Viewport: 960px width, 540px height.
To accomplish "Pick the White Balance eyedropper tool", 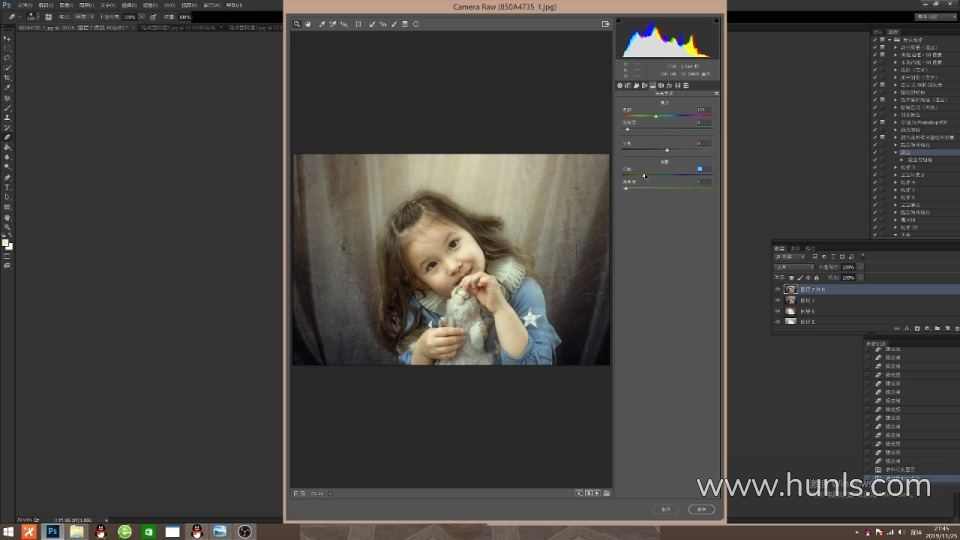I will pyautogui.click(x=322, y=24).
